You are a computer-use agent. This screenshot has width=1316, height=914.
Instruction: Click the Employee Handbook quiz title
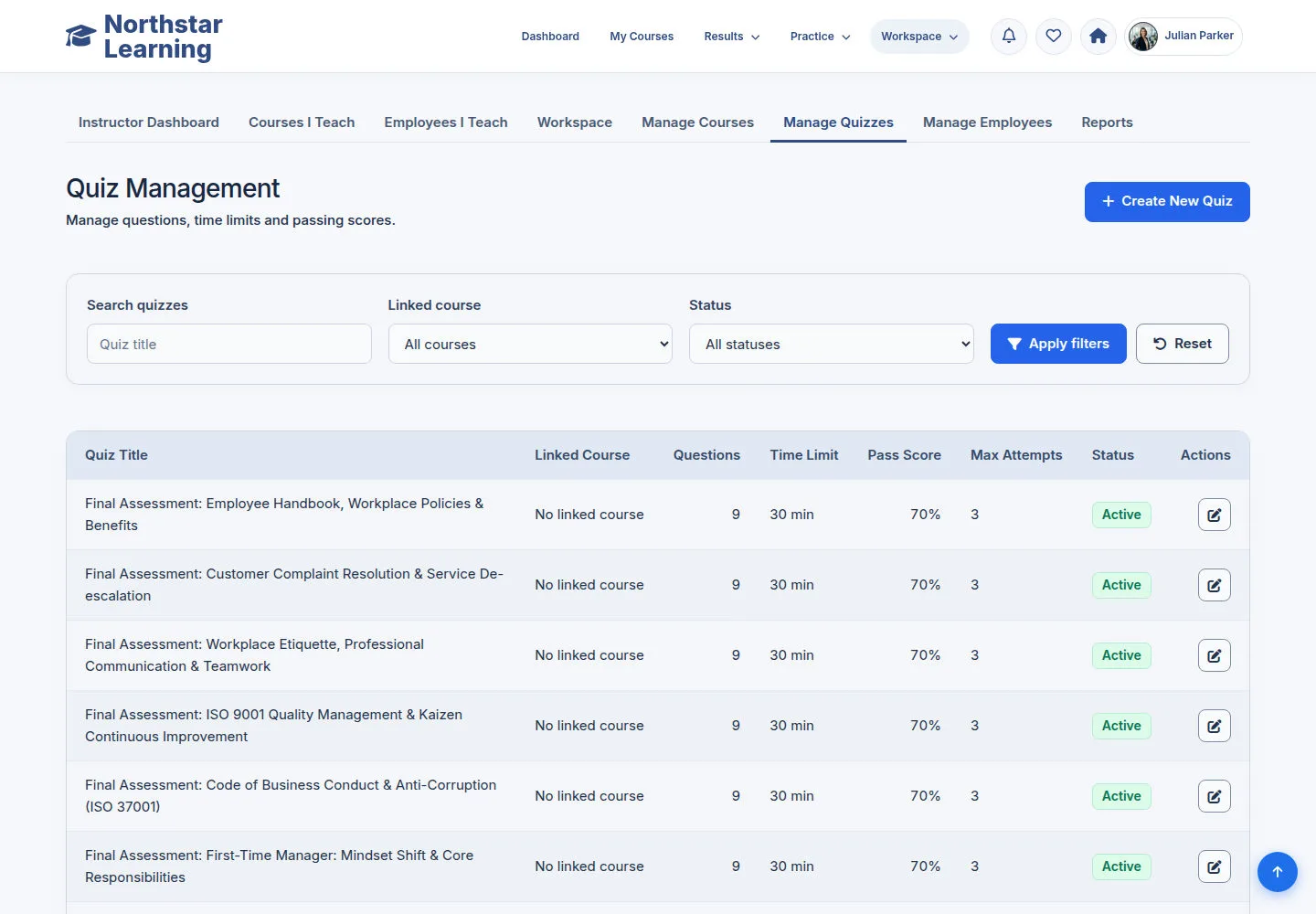284,515
